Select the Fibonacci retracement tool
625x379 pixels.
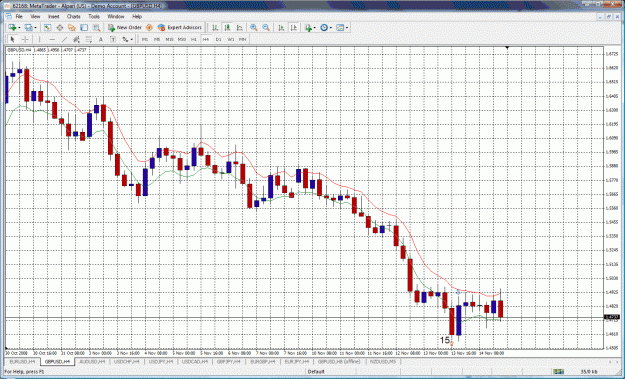(x=89, y=39)
